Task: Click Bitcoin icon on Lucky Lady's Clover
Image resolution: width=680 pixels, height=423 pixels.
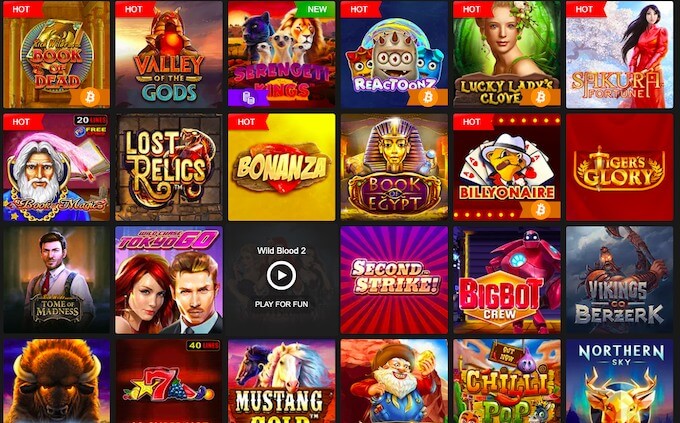Action: click(x=540, y=97)
